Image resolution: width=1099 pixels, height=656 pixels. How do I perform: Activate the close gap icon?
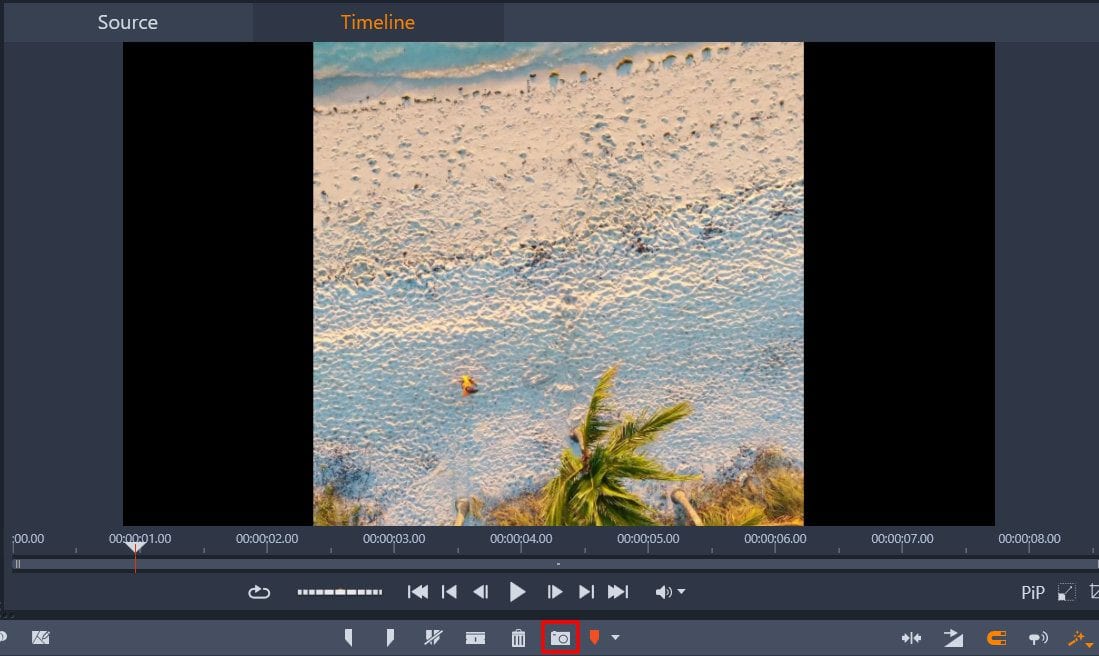(x=912, y=637)
